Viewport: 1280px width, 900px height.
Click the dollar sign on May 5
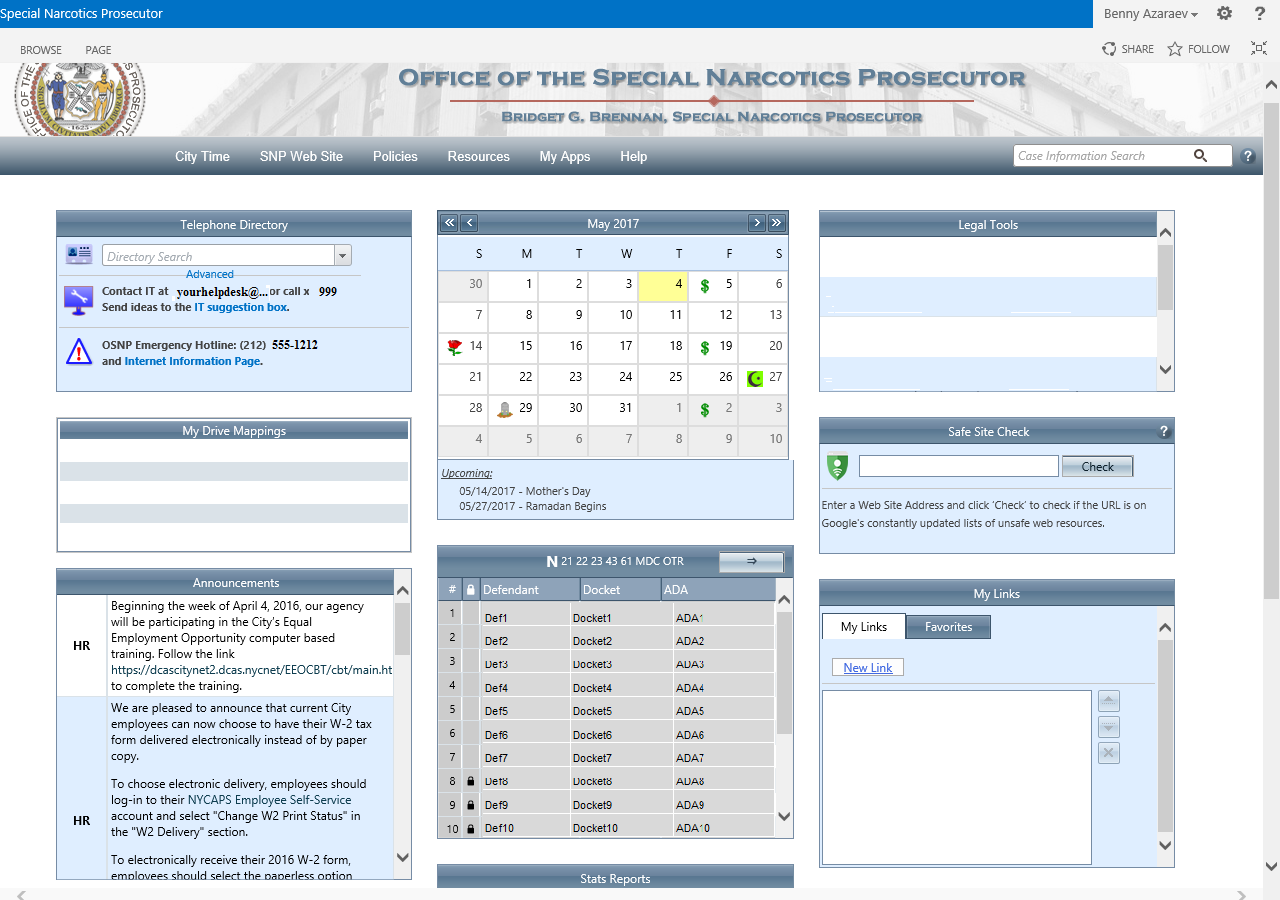coord(705,286)
